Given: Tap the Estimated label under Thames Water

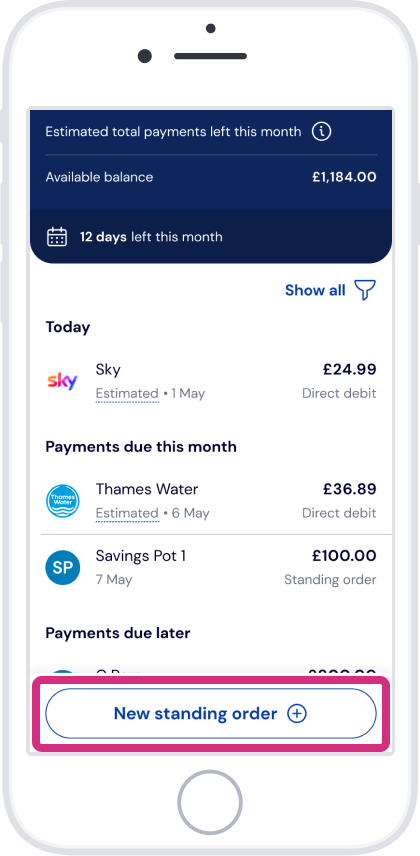Looking at the screenshot, I should pyautogui.click(x=127, y=513).
